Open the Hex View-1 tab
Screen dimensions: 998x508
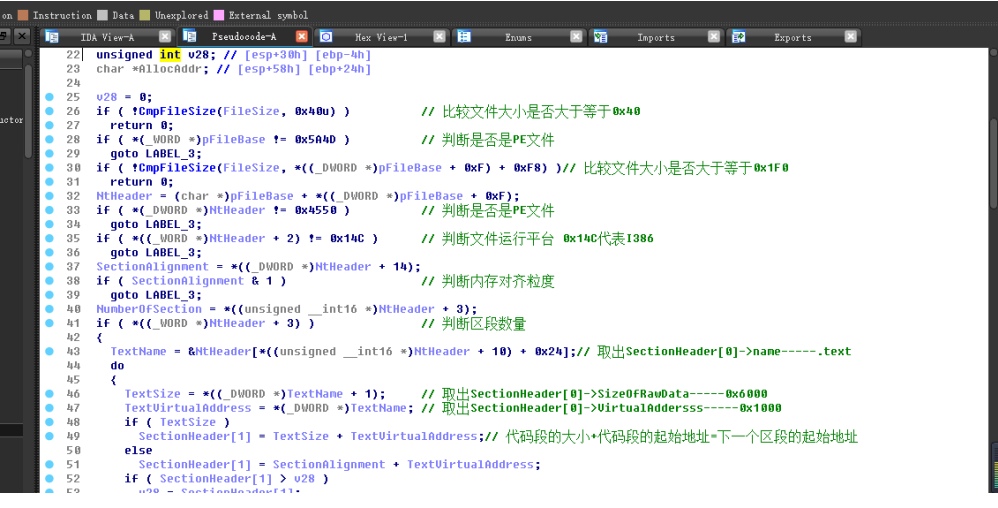pyautogui.click(x=381, y=38)
